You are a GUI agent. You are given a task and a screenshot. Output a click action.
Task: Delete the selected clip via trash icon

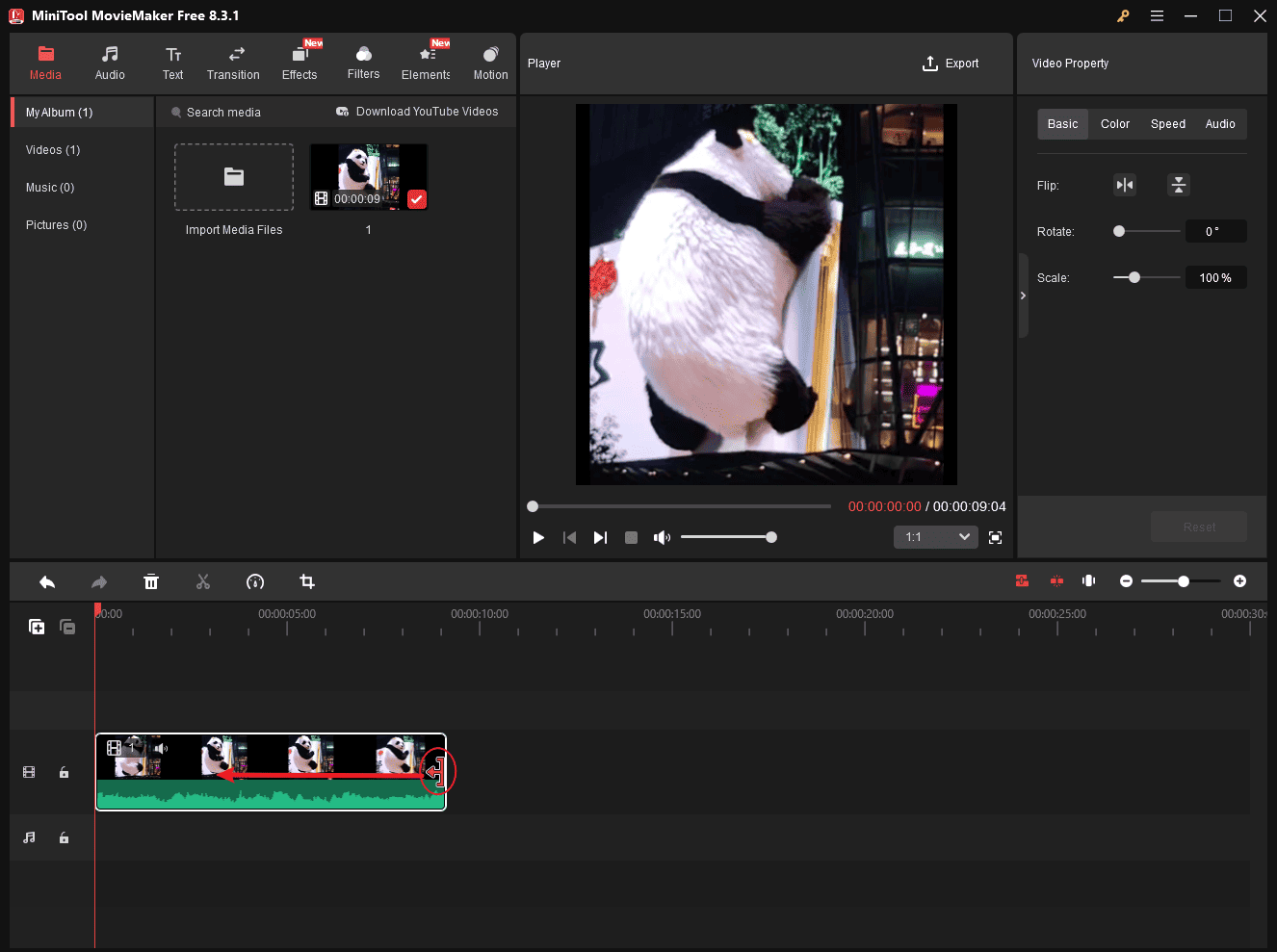click(151, 581)
